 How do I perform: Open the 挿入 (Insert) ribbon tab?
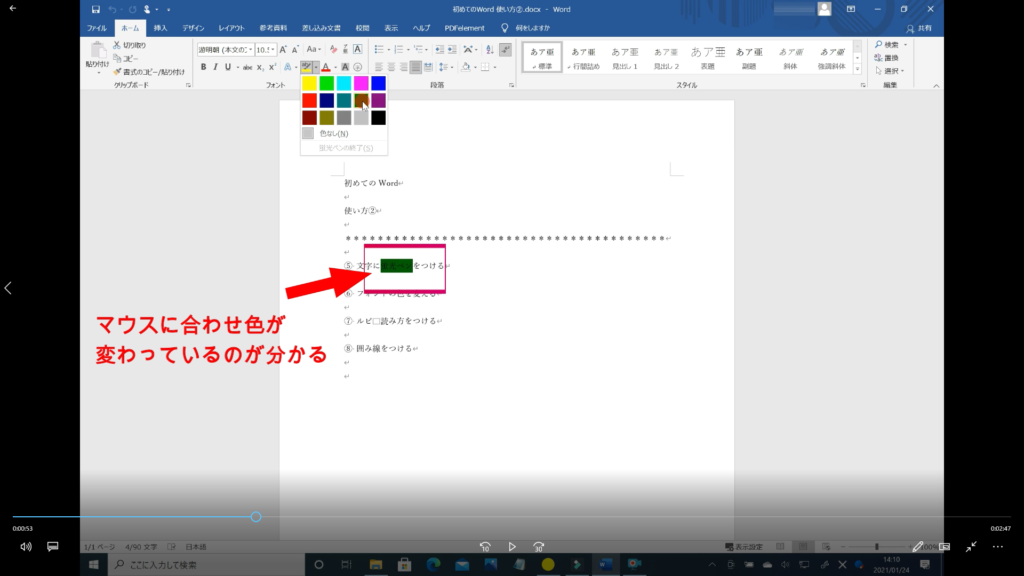tap(160, 28)
